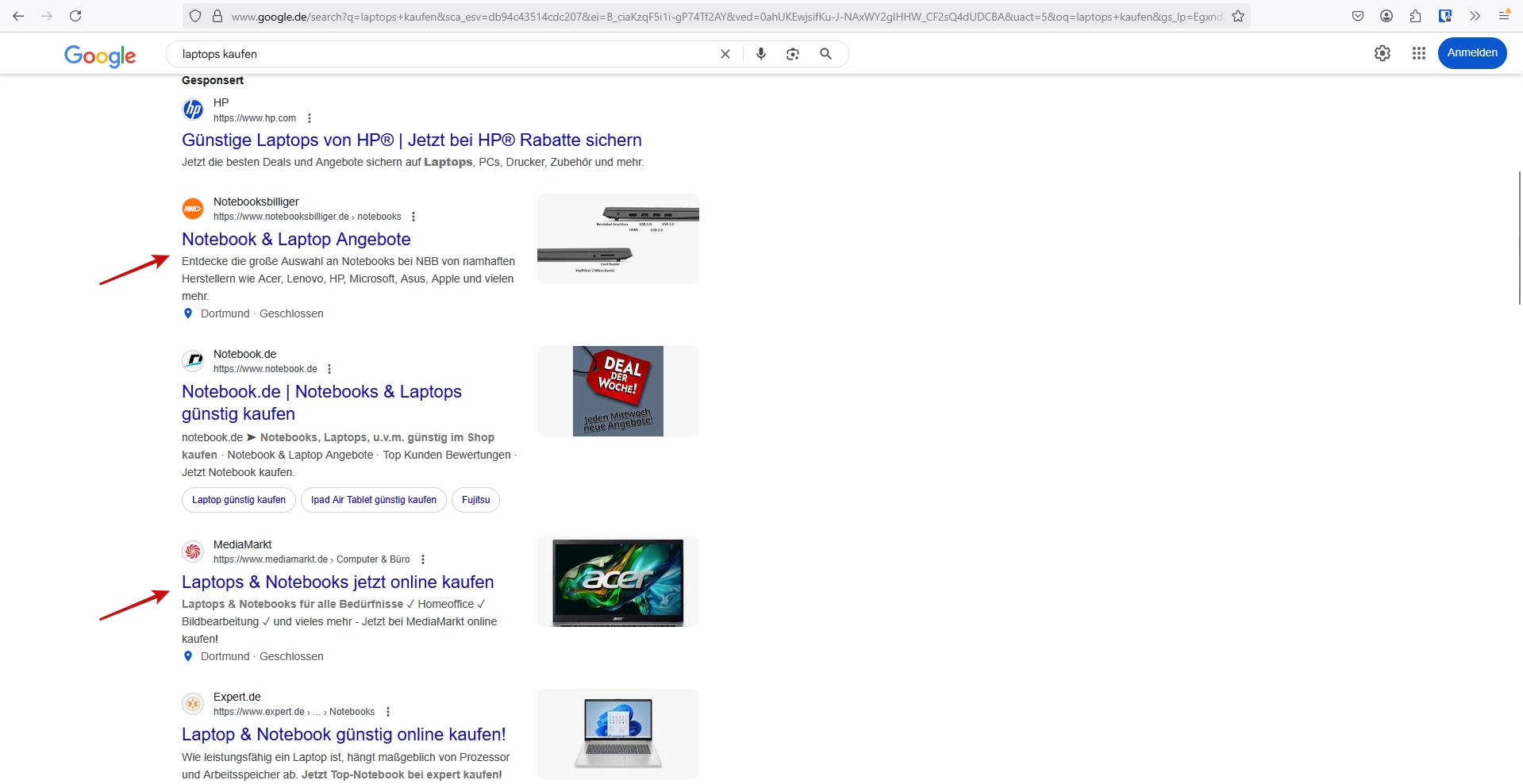
Task: Click the voice search microphone icon
Action: [x=761, y=54]
